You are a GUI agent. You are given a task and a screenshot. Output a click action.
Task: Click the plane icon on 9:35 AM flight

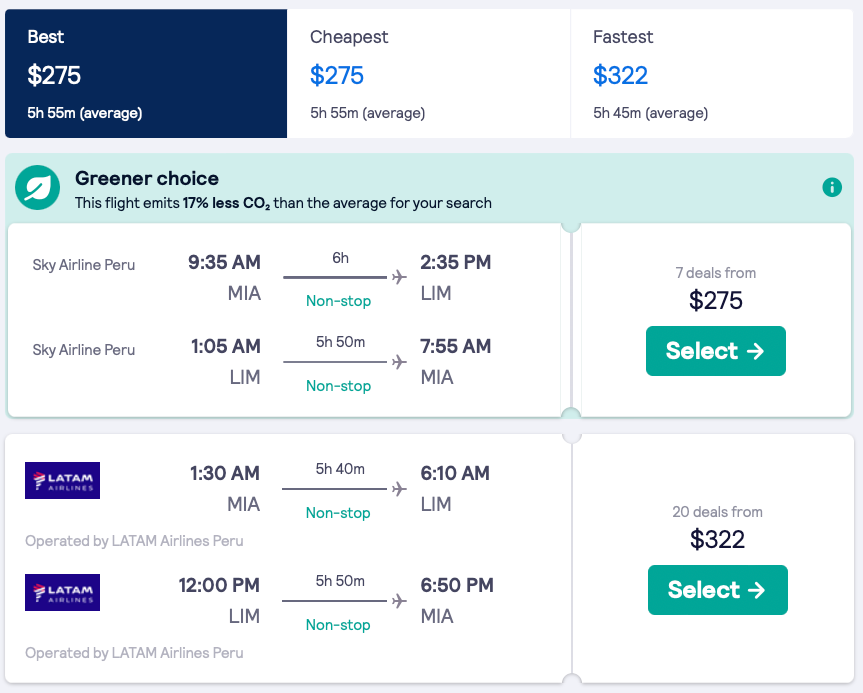pyautogui.click(x=400, y=277)
